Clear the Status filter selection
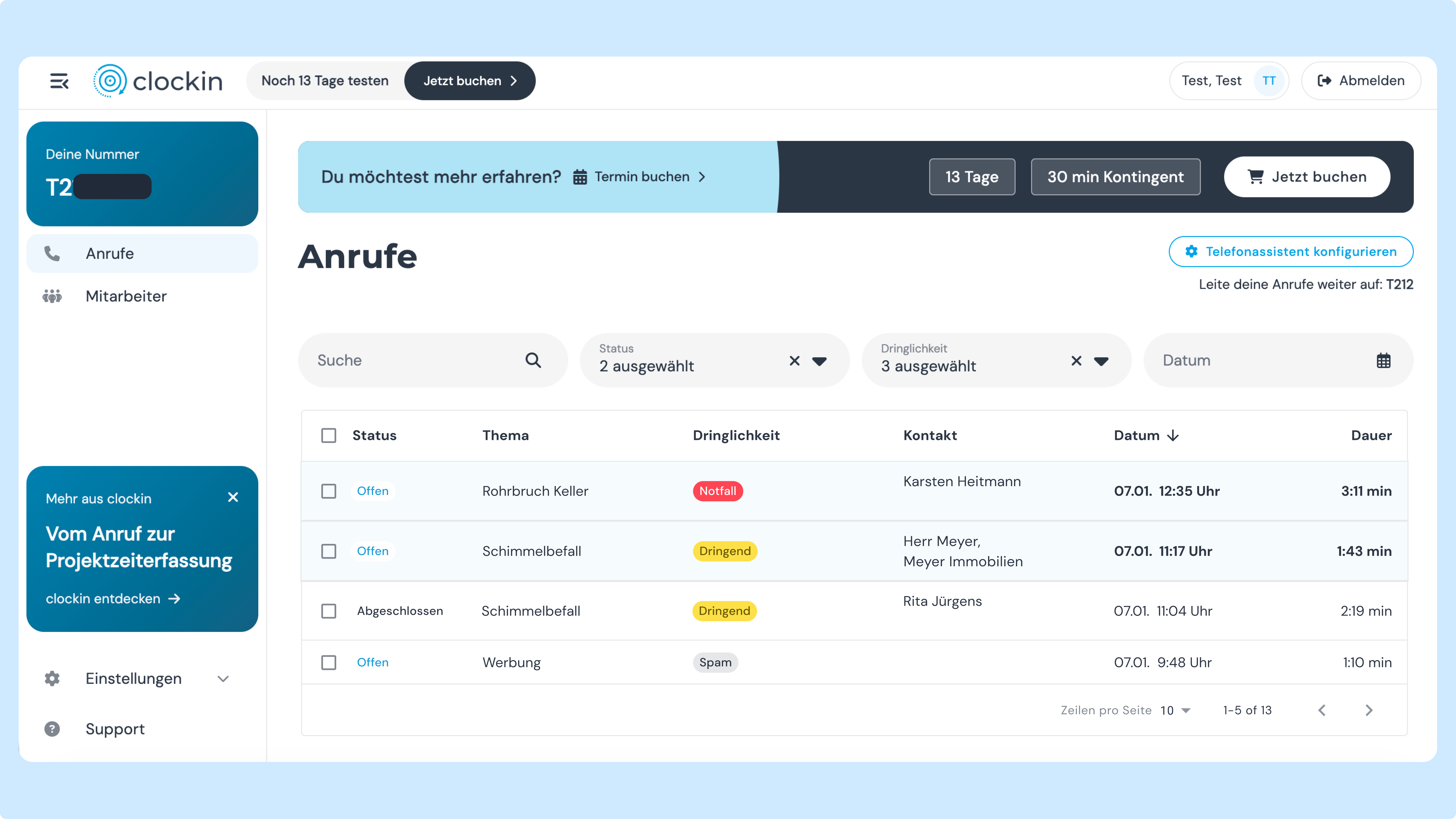 (794, 361)
